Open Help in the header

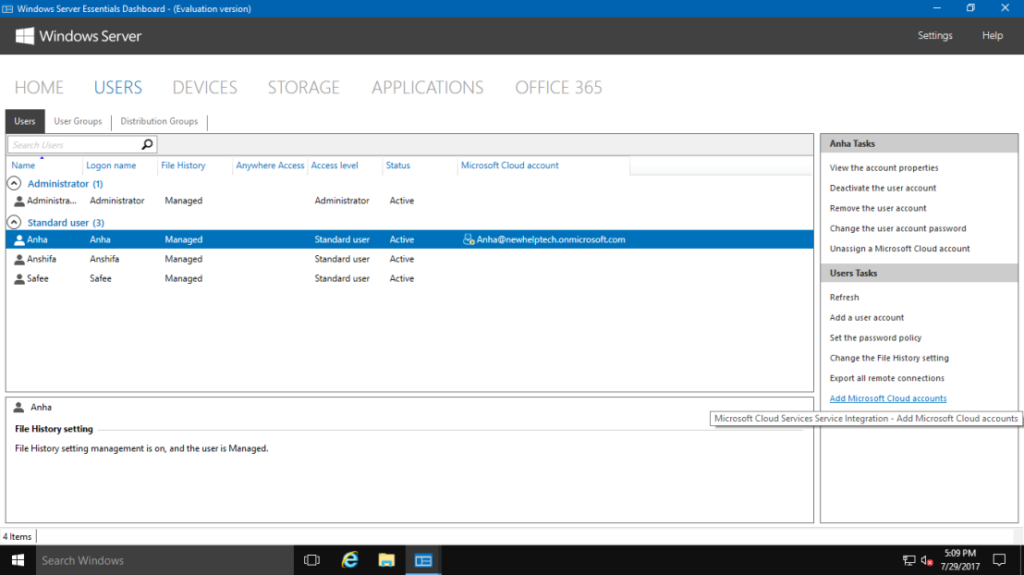(x=992, y=36)
